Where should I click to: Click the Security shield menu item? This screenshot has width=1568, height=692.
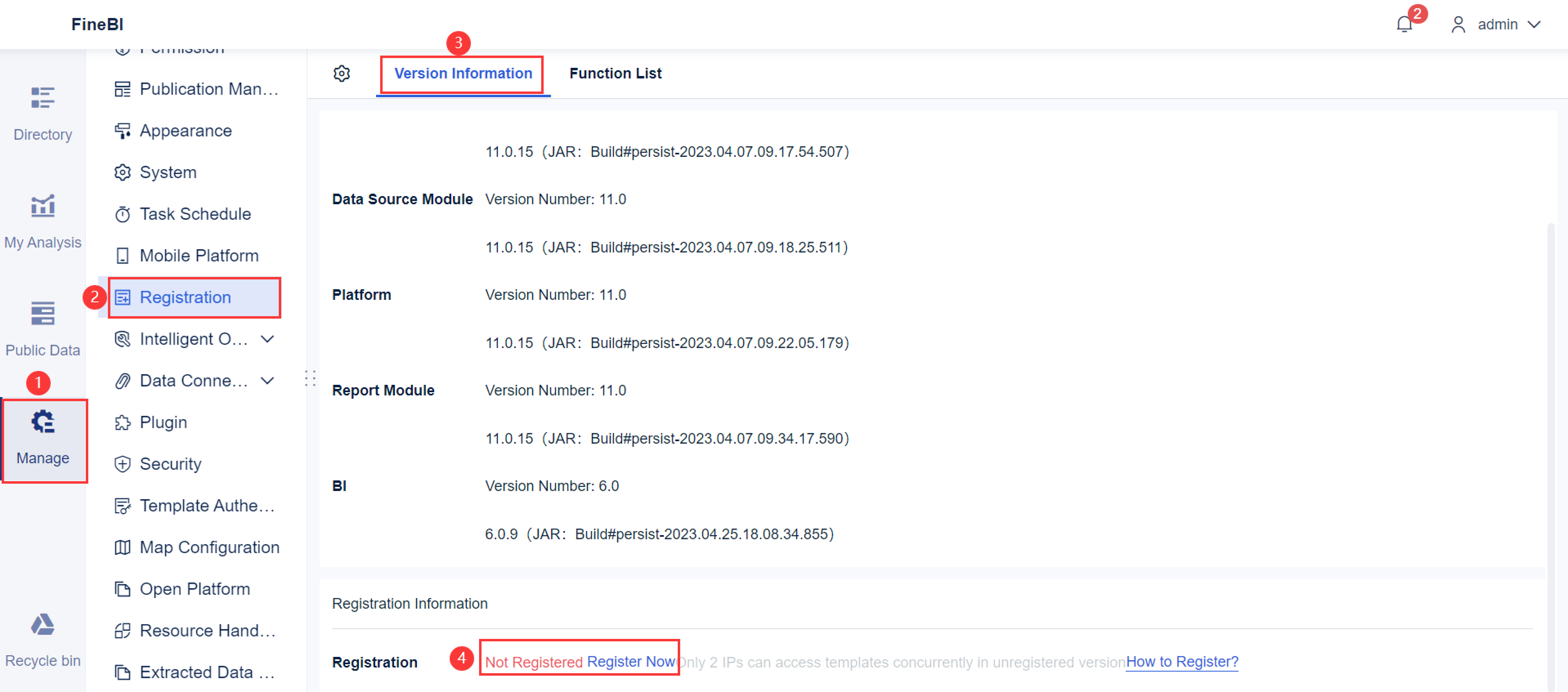[170, 464]
